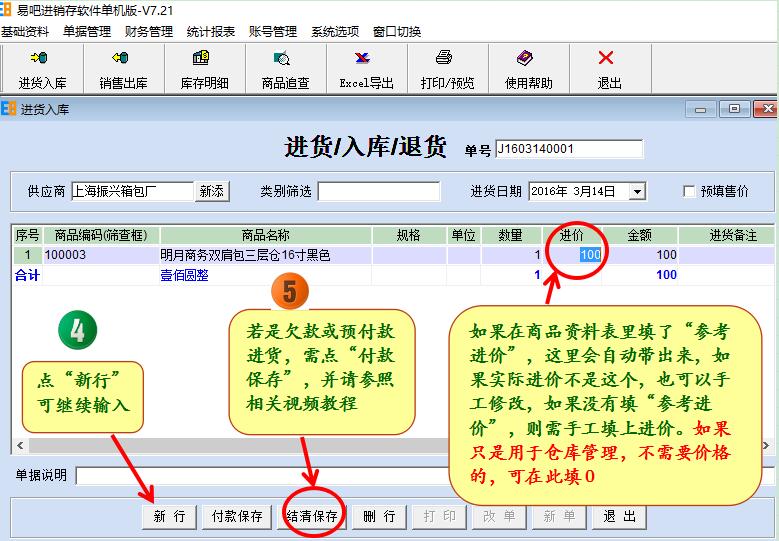Click the 商品追查 product trace icon
Screen dimensions: 779x541
(x=285, y=68)
